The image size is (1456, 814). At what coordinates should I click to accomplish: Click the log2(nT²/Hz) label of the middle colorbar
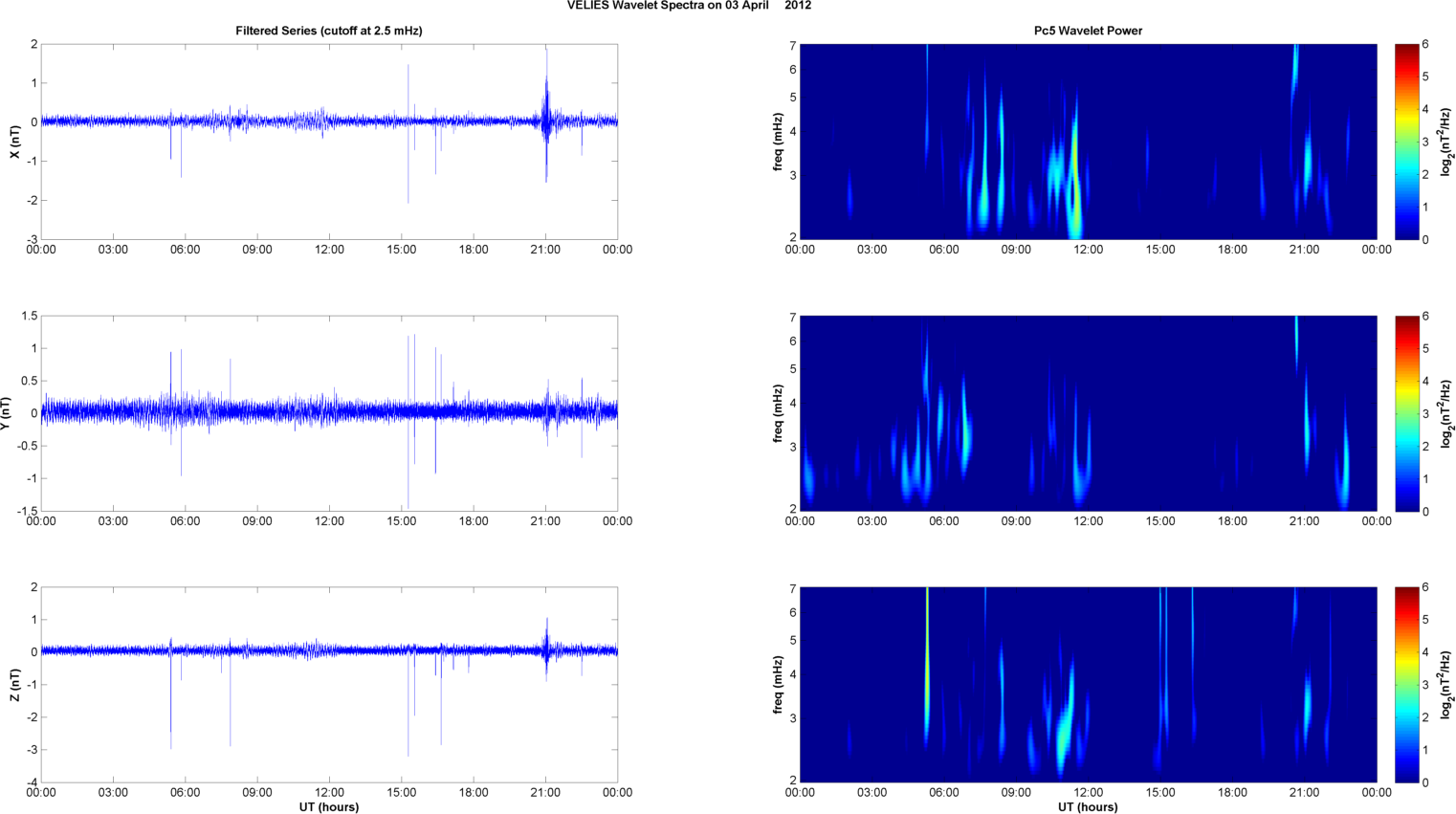(x=1447, y=413)
